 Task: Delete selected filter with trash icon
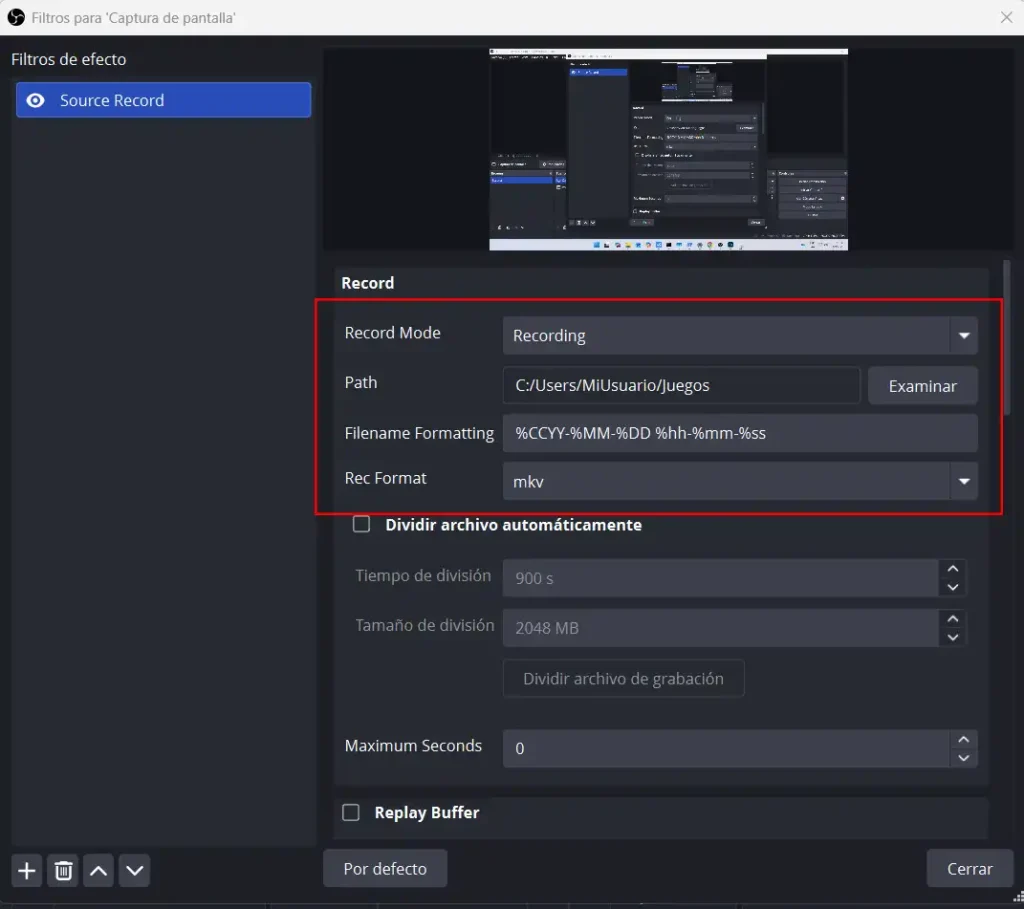tap(63, 870)
